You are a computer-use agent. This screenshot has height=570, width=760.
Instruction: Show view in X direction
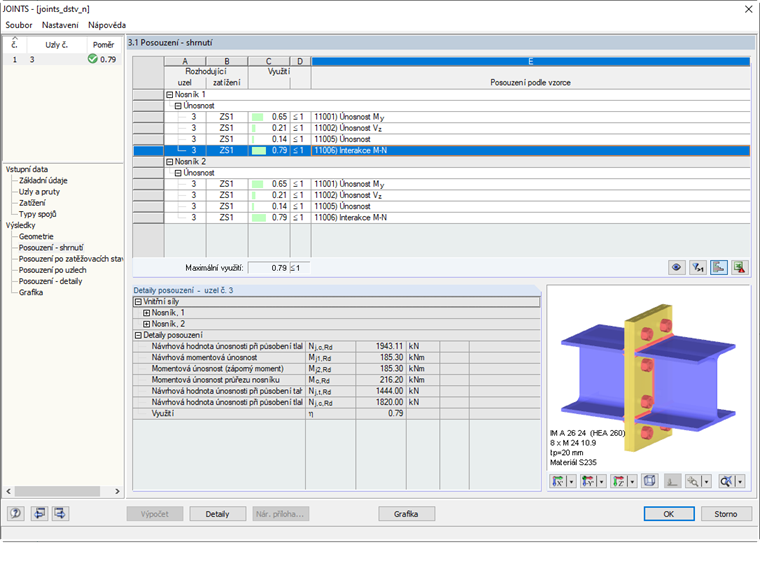pyautogui.click(x=558, y=481)
